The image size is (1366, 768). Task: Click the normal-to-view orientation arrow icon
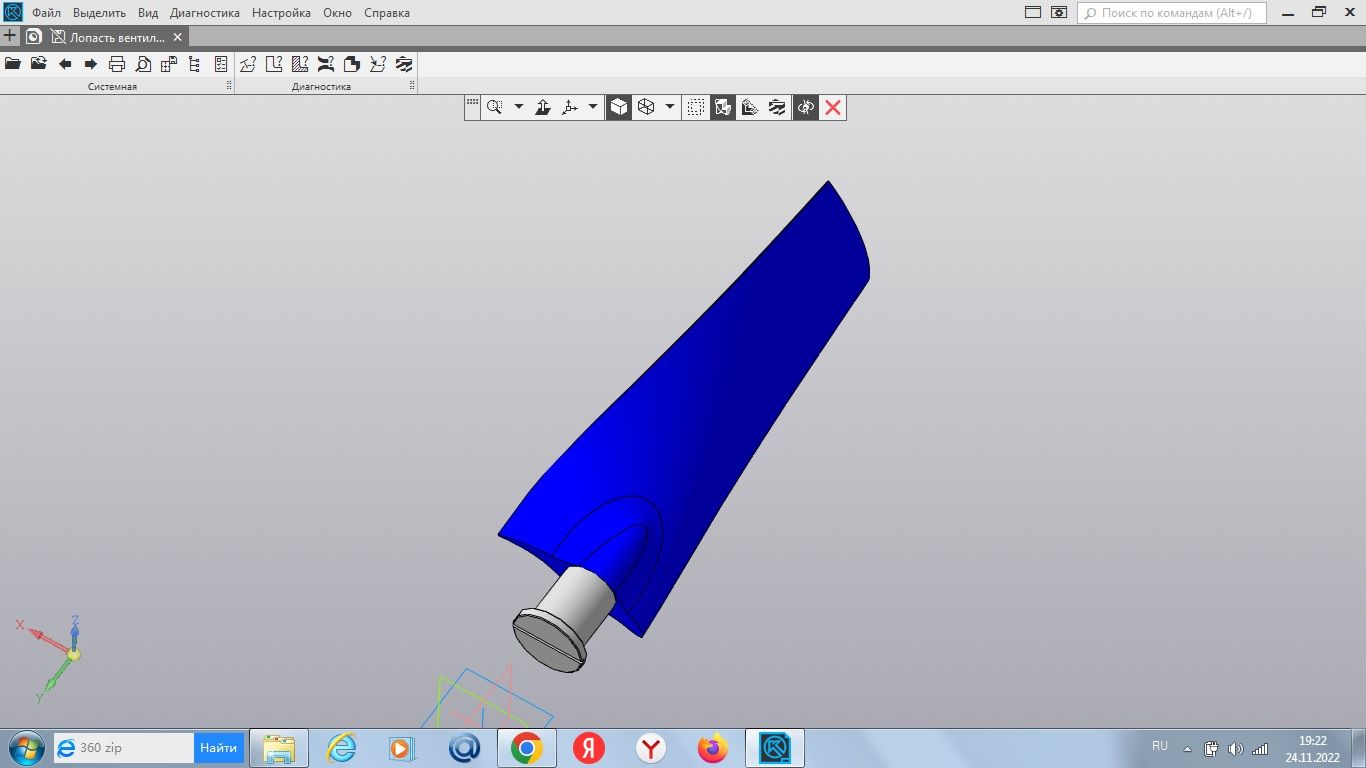(x=543, y=107)
